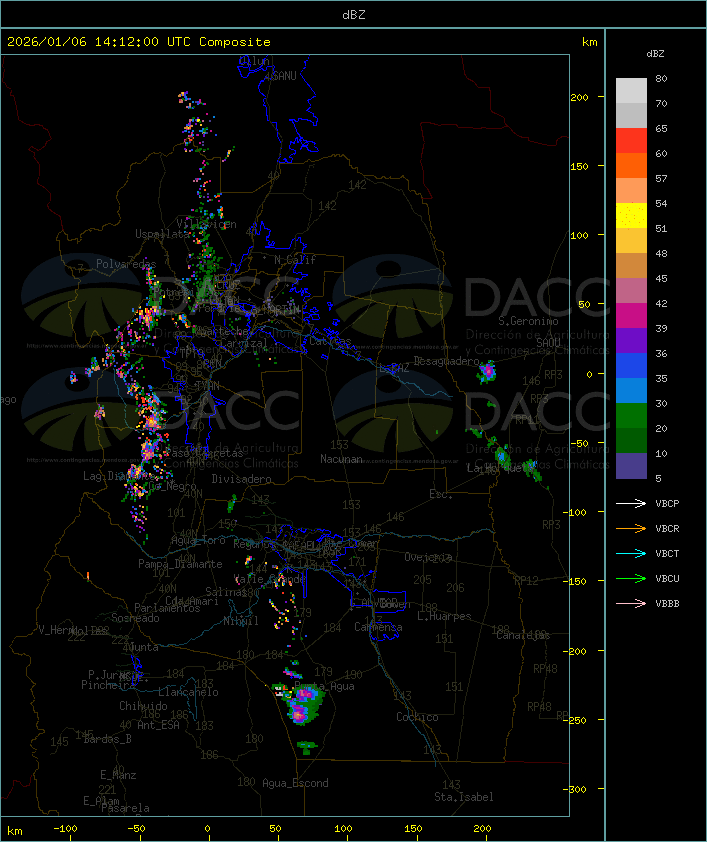Click the VBBB arrow icon in legend
The height and width of the screenshot is (842, 707).
[632, 603]
